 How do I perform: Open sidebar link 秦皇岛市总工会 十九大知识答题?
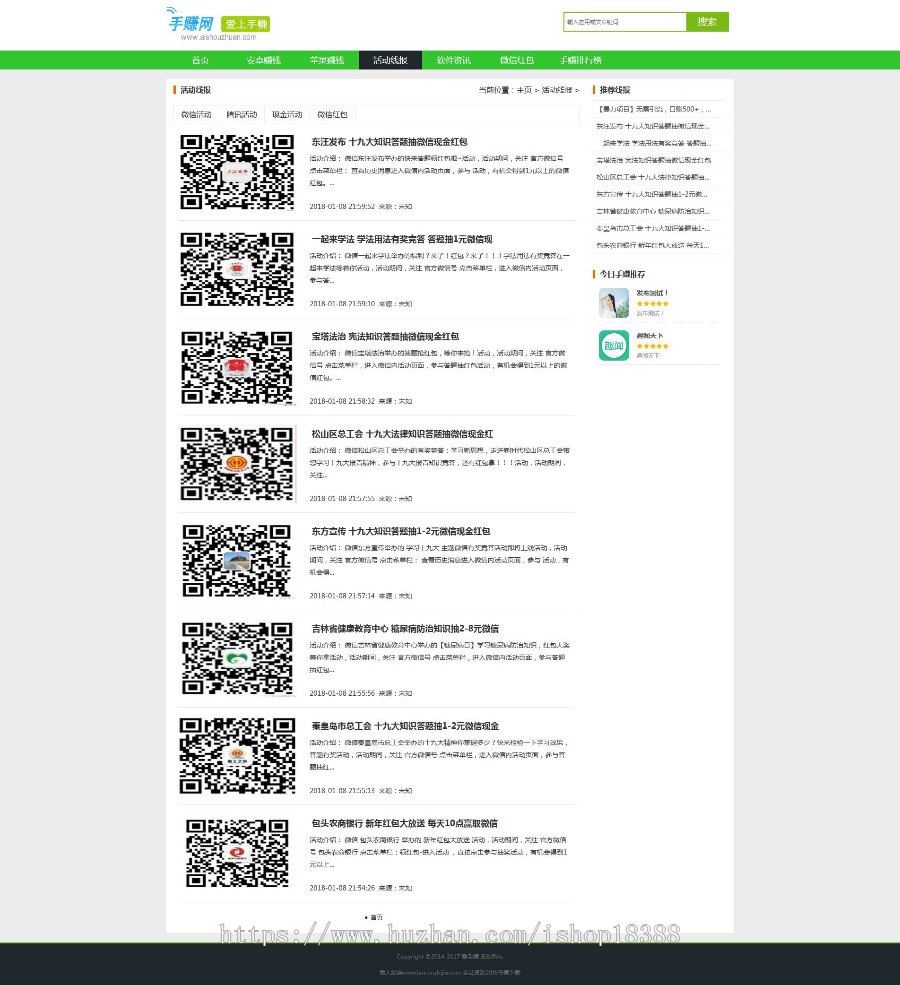[x=654, y=228]
